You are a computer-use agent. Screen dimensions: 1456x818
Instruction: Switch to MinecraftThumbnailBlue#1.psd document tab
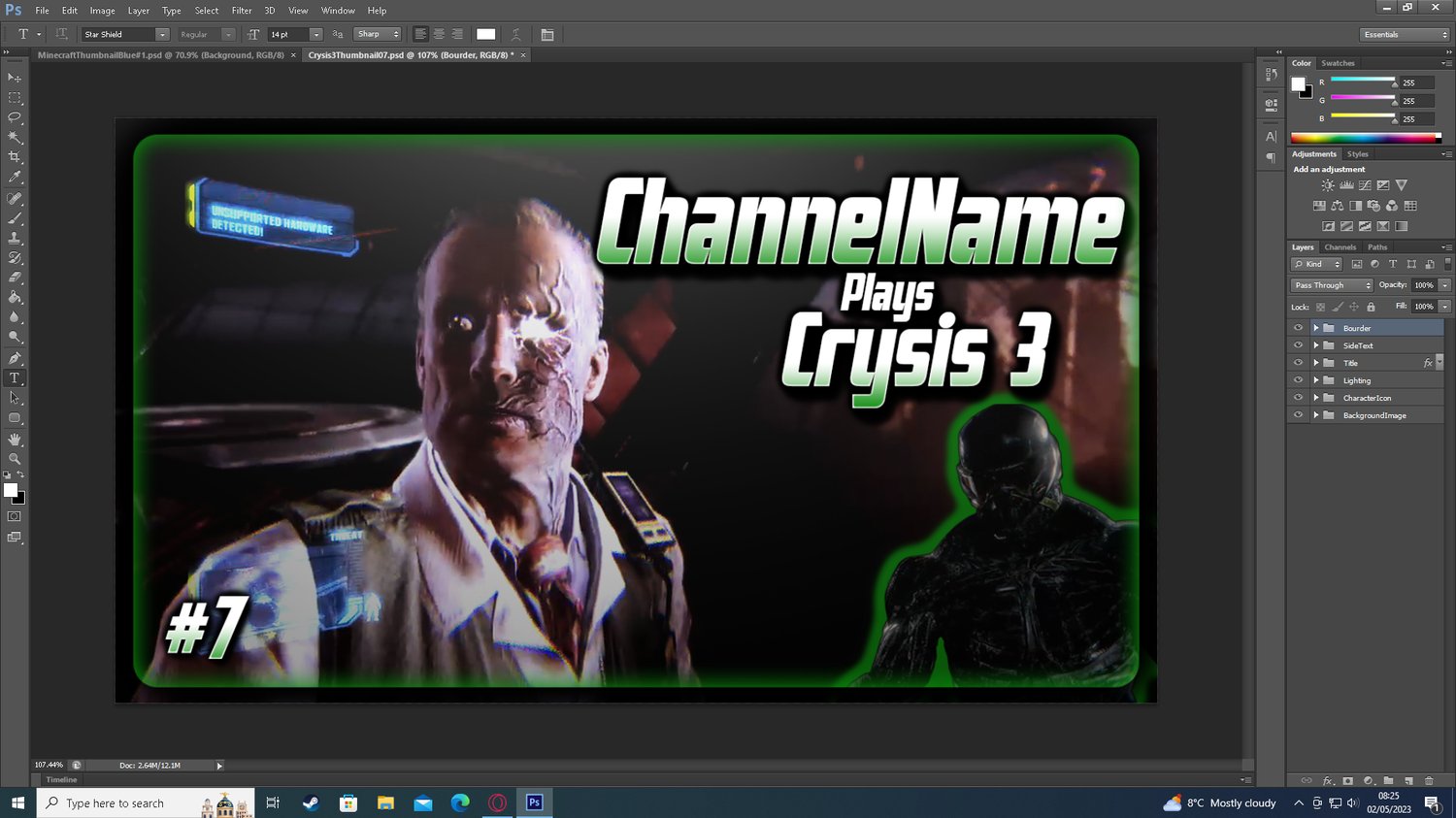click(x=161, y=55)
